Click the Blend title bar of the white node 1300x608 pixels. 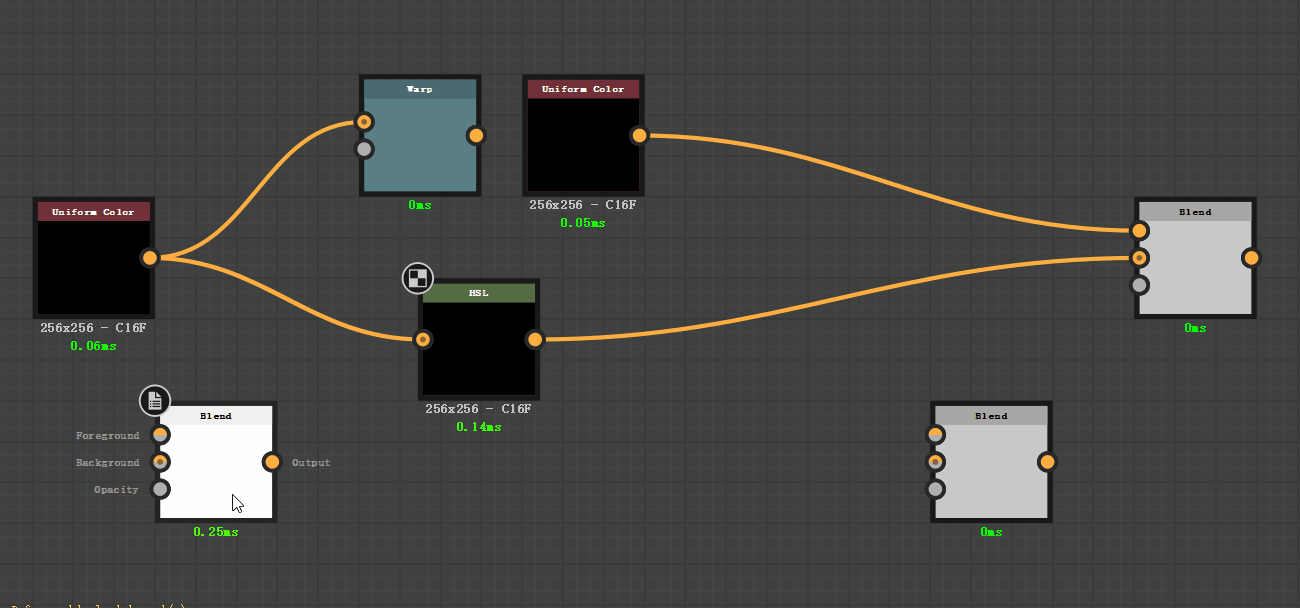[x=215, y=415]
